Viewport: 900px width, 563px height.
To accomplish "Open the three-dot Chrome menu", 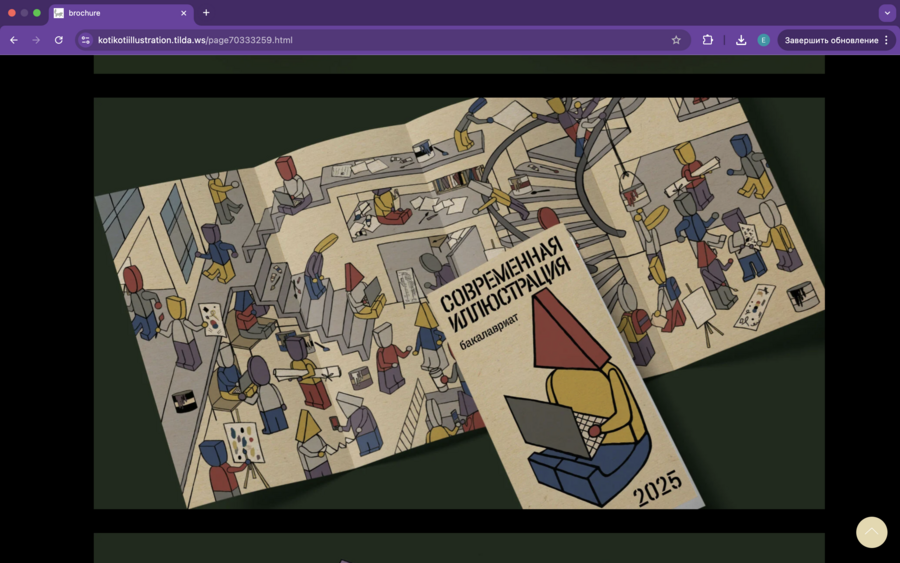I will 887,40.
